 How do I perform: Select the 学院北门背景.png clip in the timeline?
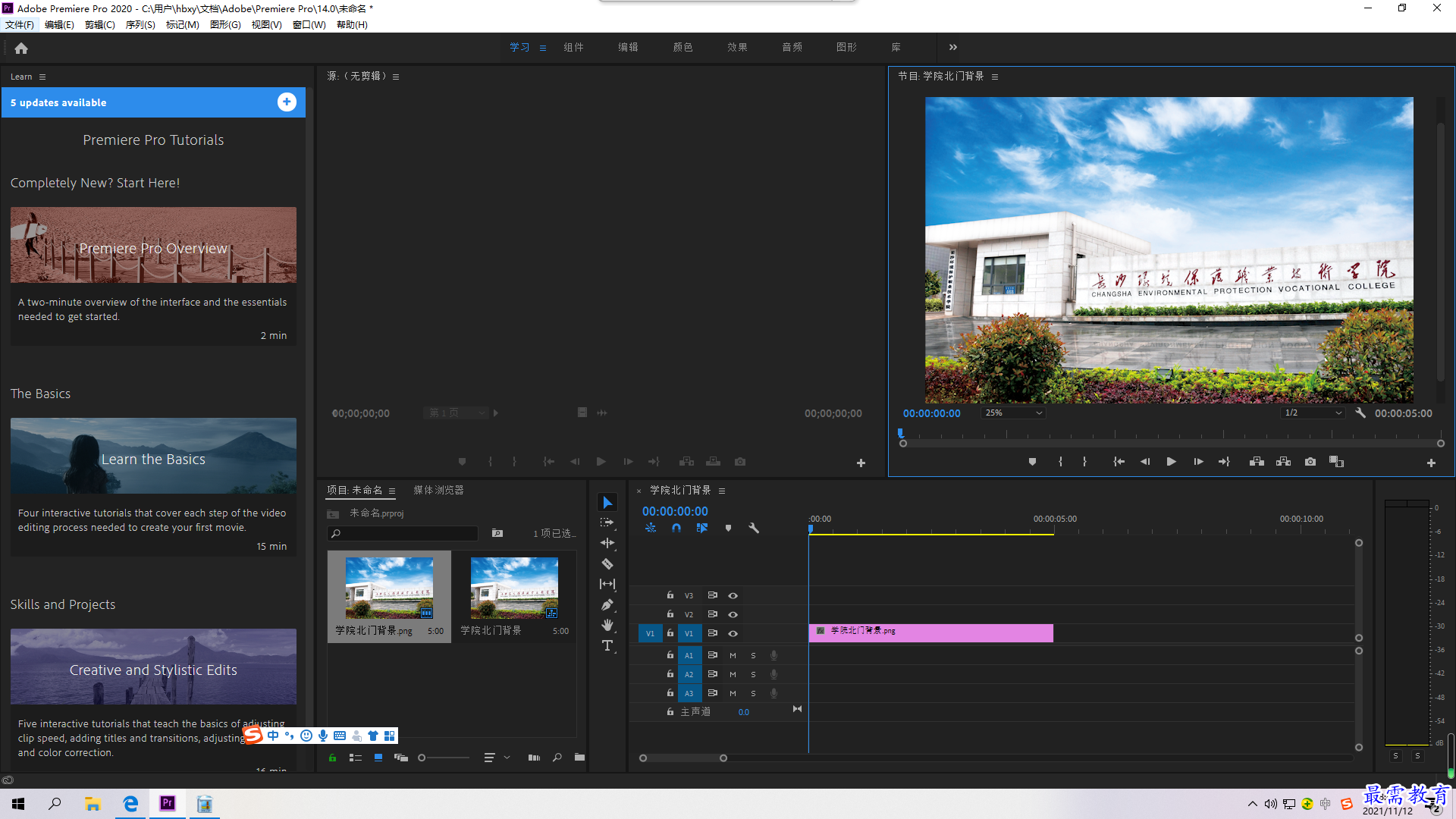click(930, 633)
